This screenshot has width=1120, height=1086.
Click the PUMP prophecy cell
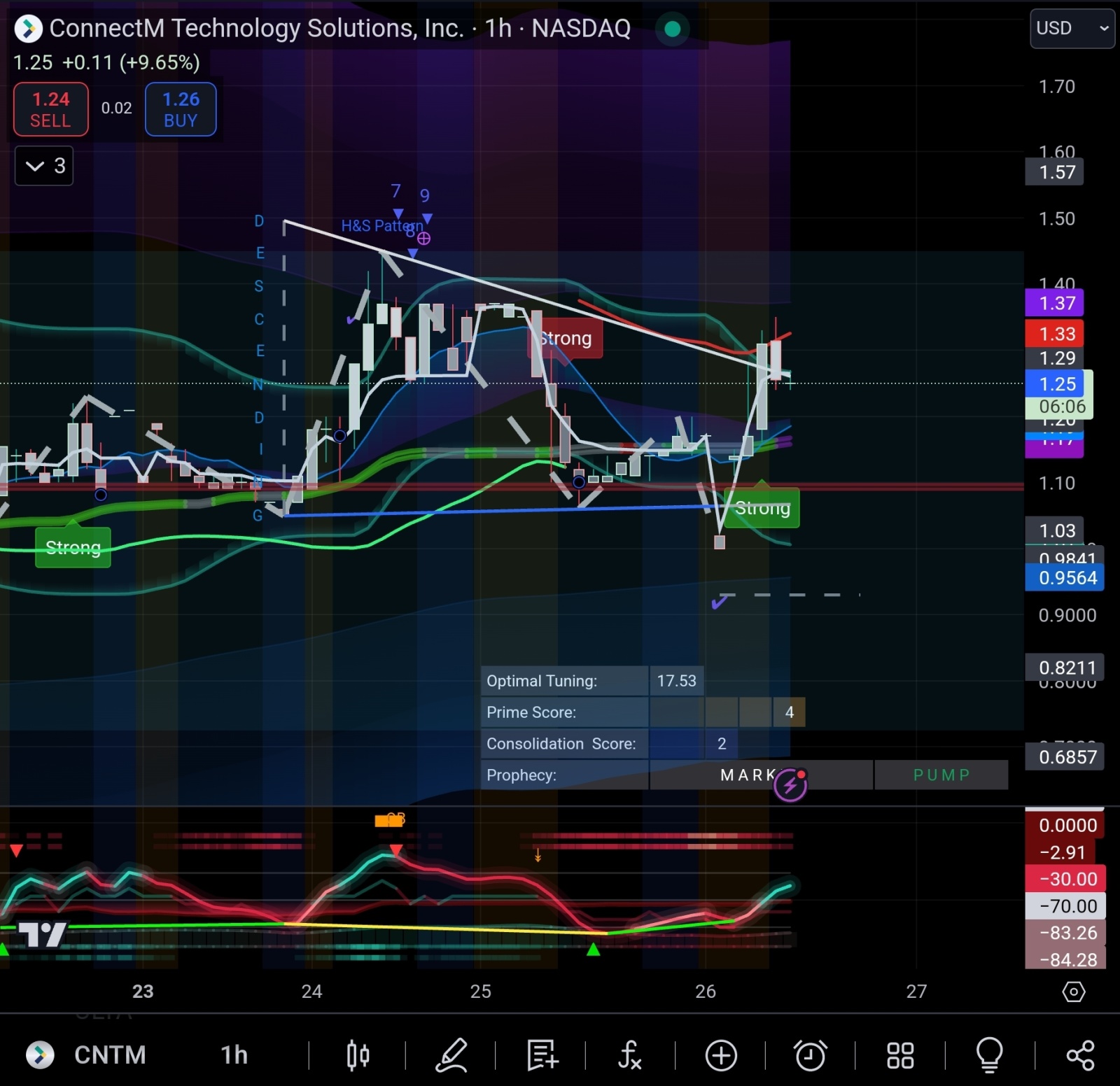[x=941, y=775]
